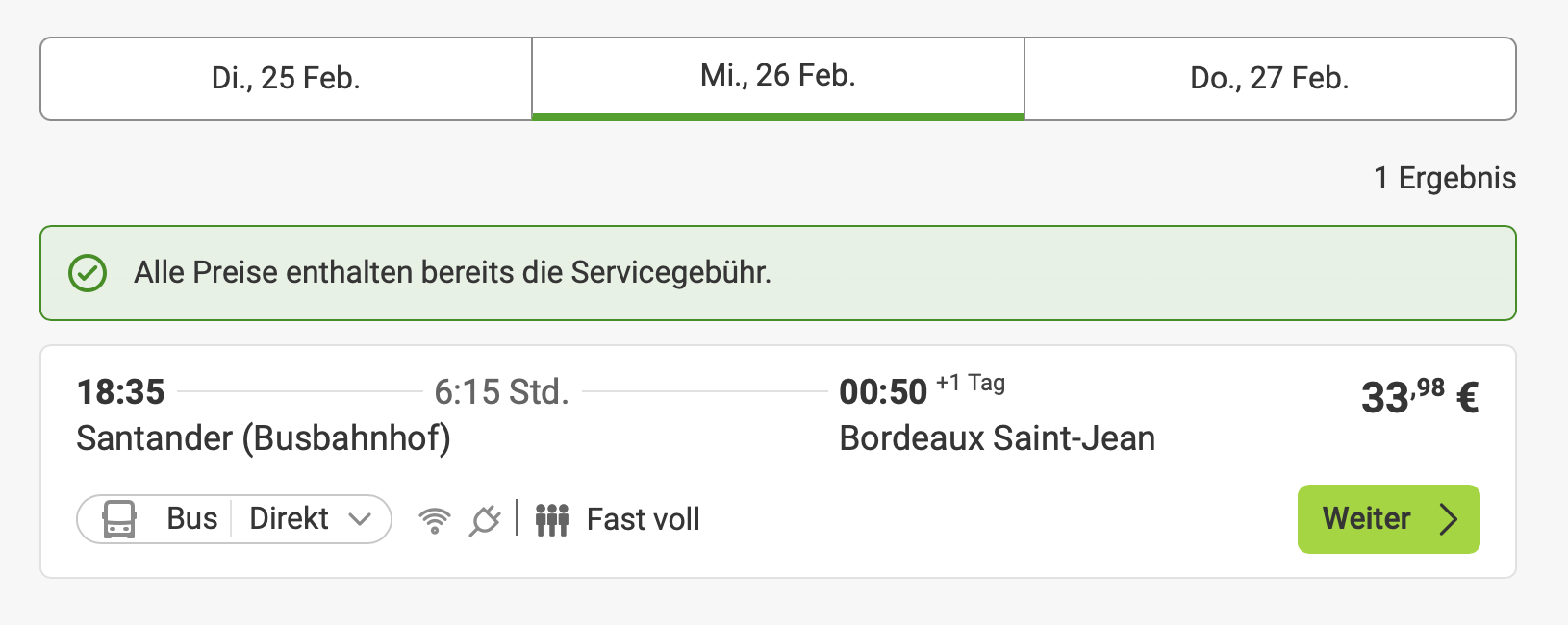Click the arrow on the Weiter button
Viewport: 1568px width, 625px height.
pyautogui.click(x=1449, y=519)
